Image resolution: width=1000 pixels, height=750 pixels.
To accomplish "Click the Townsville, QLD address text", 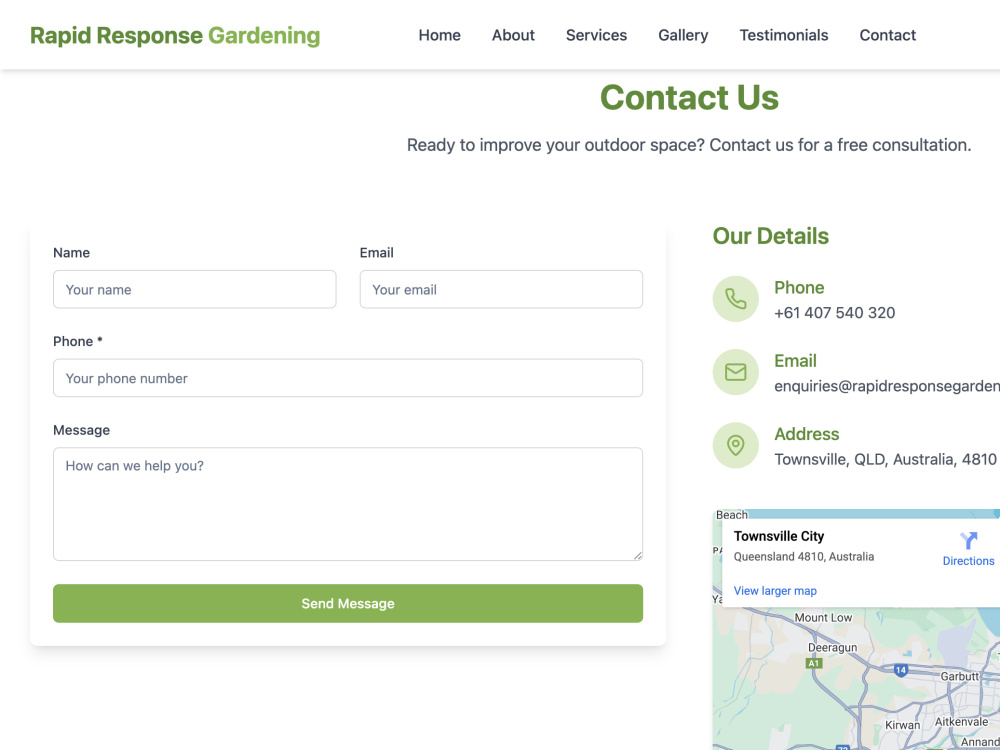I will (885, 459).
